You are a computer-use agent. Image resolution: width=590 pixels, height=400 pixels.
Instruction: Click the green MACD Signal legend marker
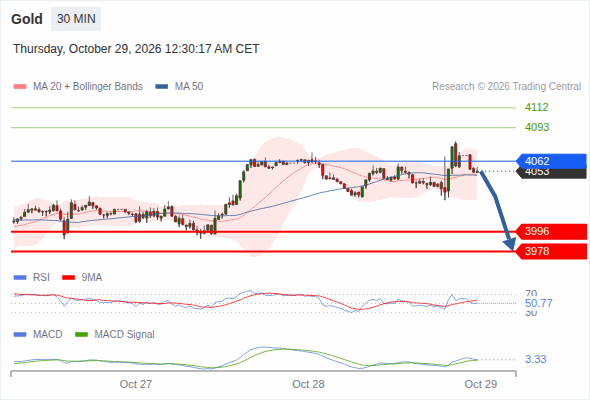click(x=81, y=334)
